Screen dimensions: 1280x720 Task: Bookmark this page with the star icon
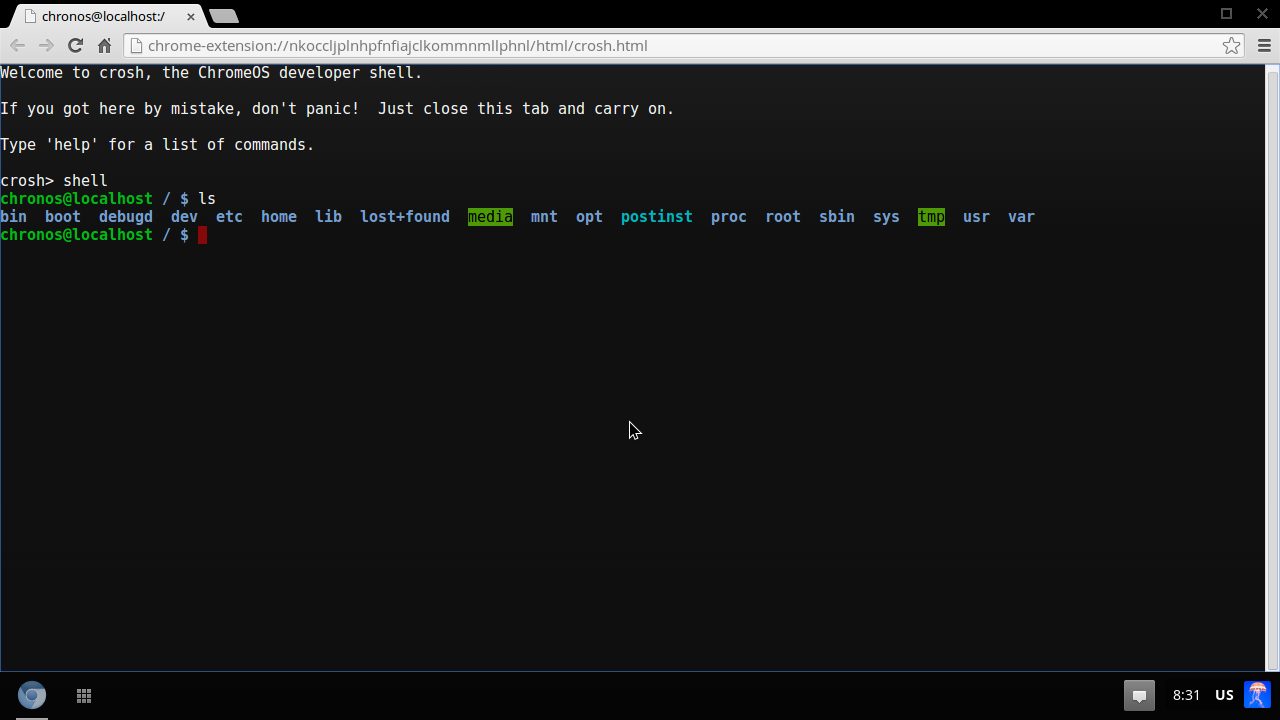coord(1231,46)
